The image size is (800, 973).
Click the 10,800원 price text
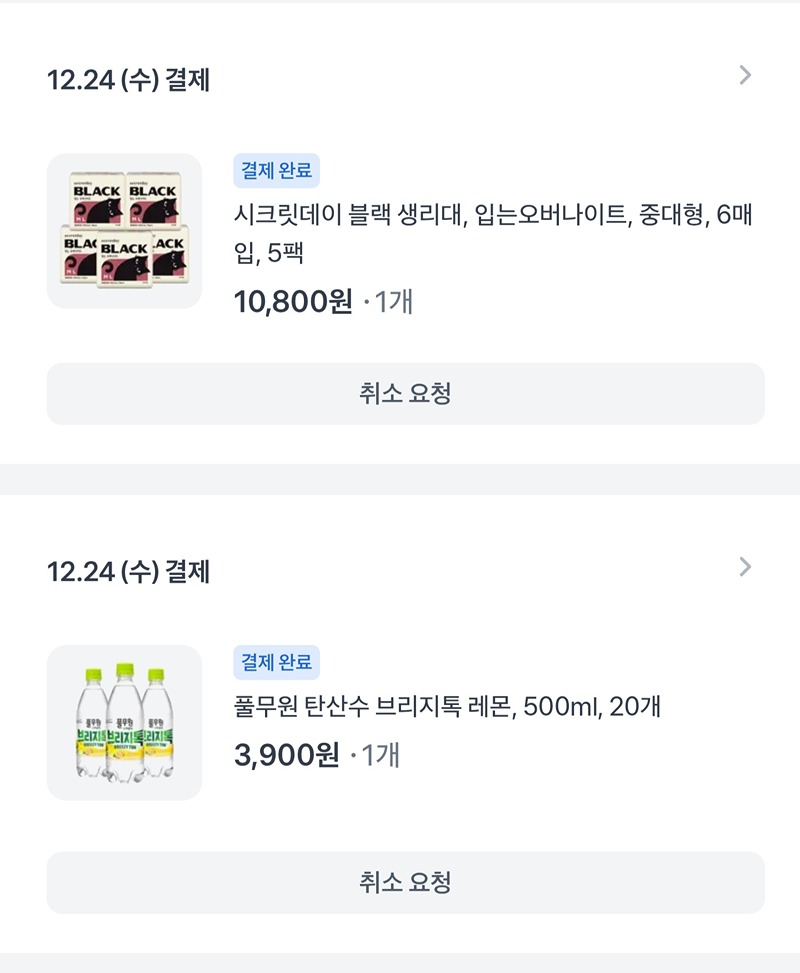coord(293,301)
